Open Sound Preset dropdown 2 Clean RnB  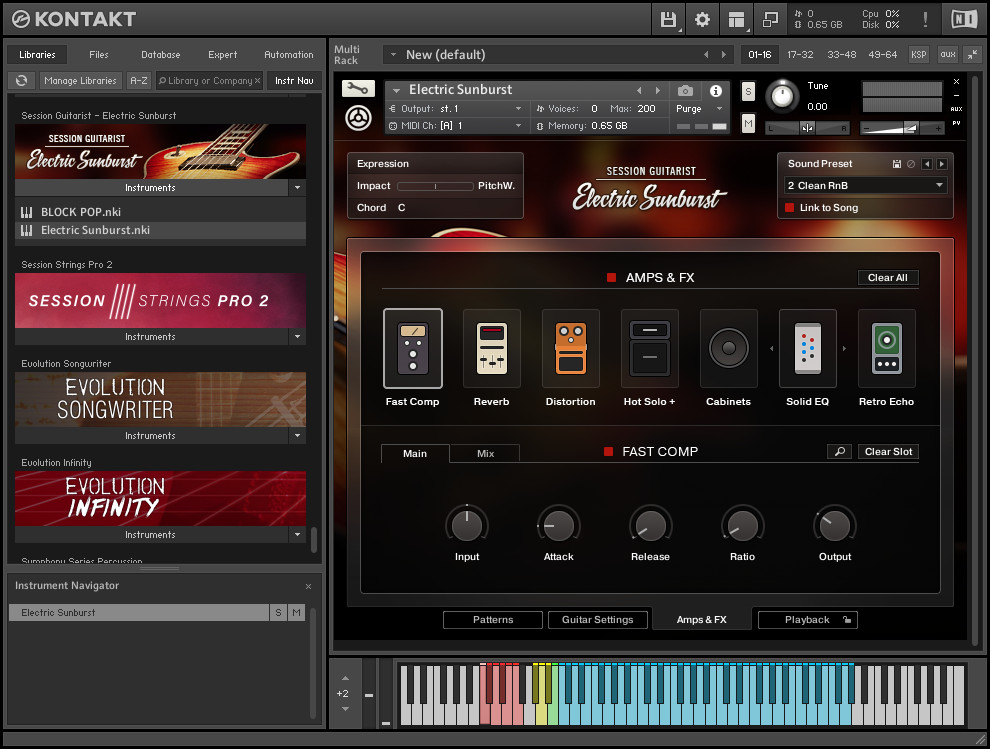coord(864,186)
